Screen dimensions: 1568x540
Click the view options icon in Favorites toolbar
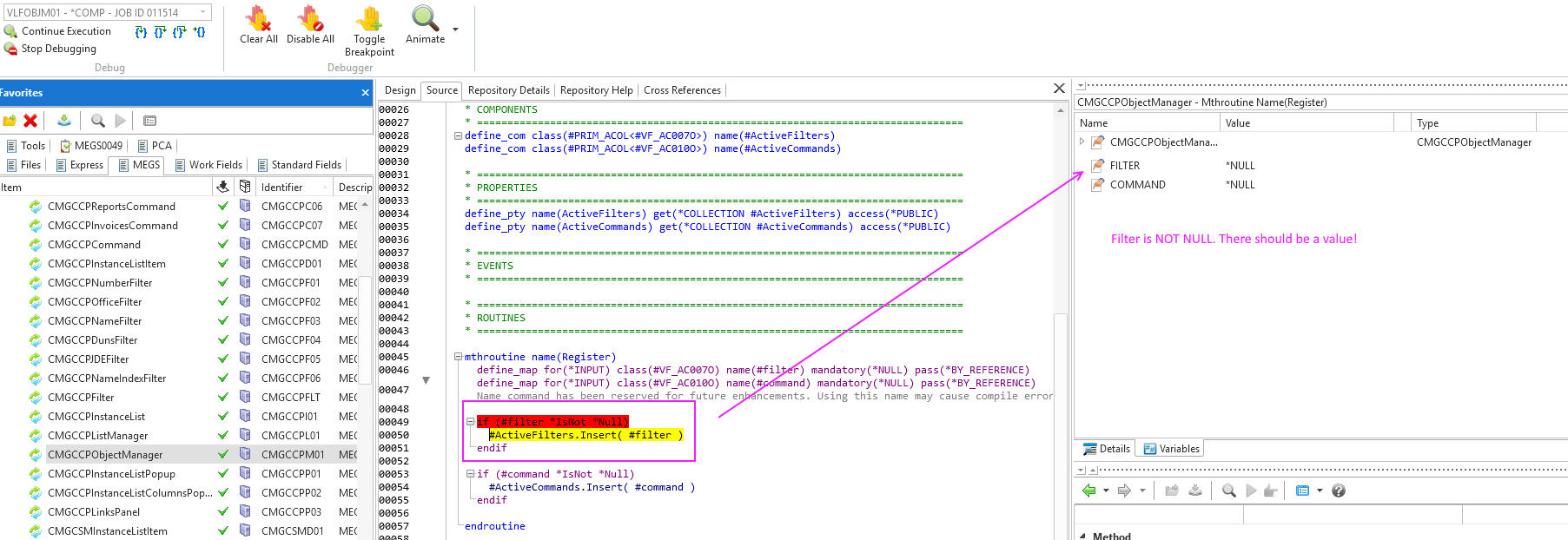149,121
